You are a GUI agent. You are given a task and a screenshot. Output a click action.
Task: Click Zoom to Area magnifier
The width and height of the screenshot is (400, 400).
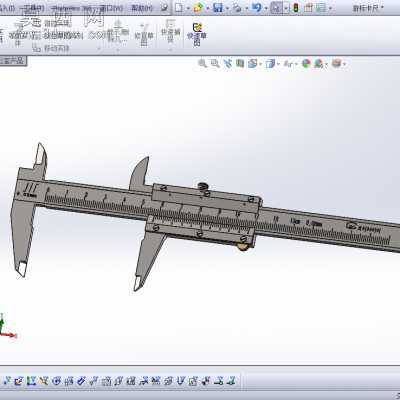(215, 63)
